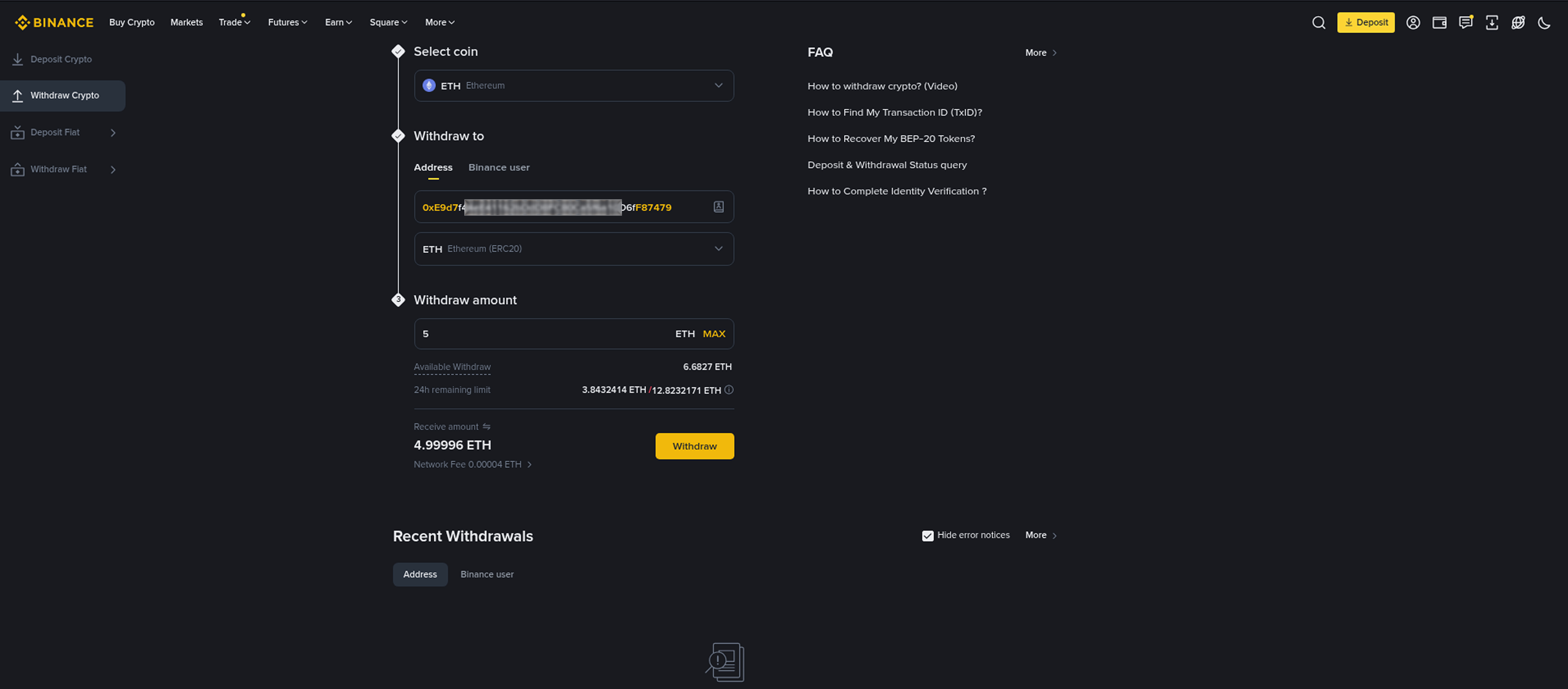Click the withdraw amount input field
1568x689 pixels.
point(542,334)
